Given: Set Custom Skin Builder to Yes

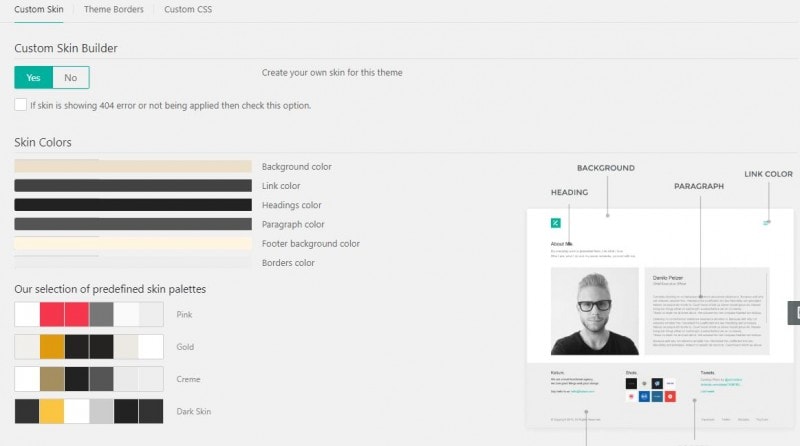Looking at the screenshot, I should (33, 78).
